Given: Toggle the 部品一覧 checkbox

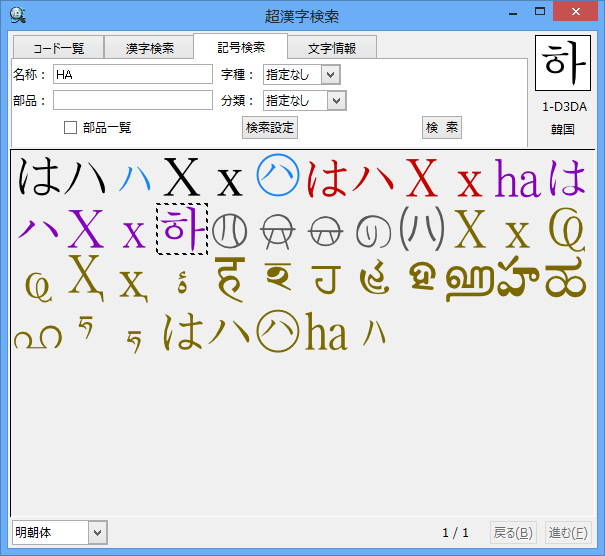Looking at the screenshot, I should (71, 128).
